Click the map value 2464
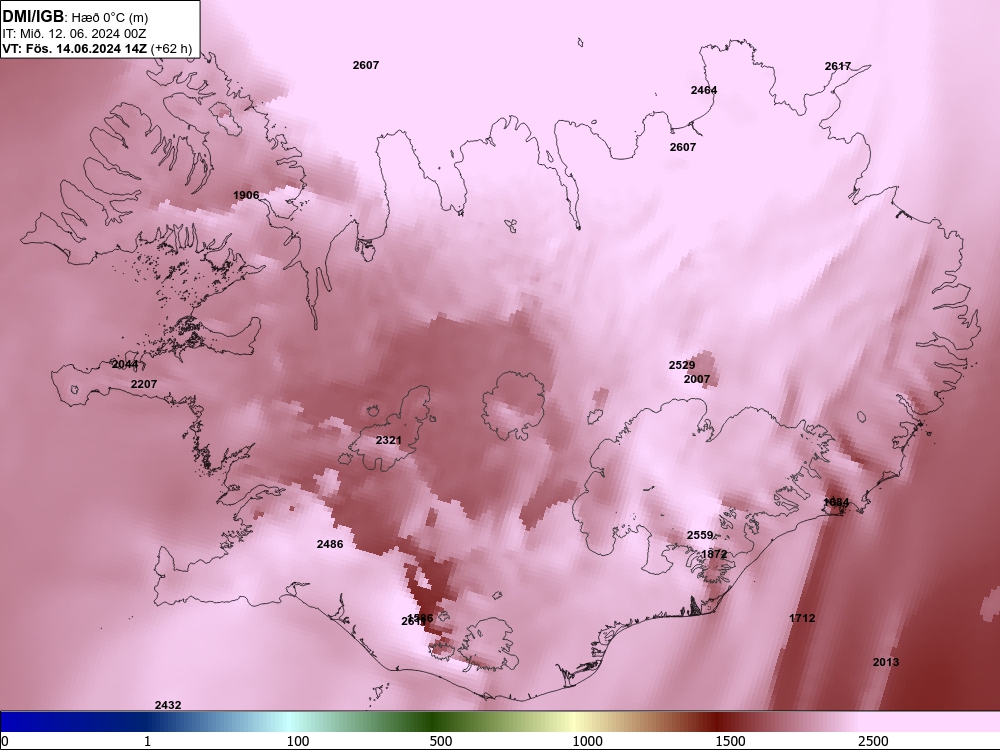 point(703,90)
